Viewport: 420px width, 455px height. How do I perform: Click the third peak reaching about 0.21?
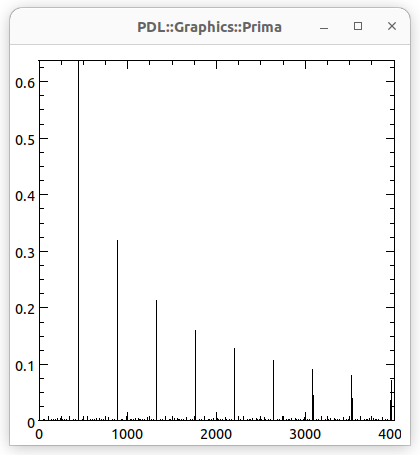click(x=156, y=360)
